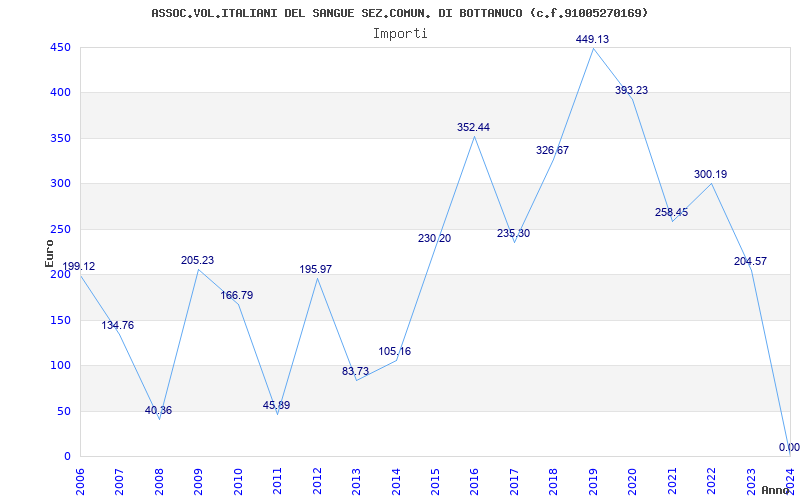Screen dimensions: 800x500
Task: Click the 199.12 data label
Action: tap(79, 266)
